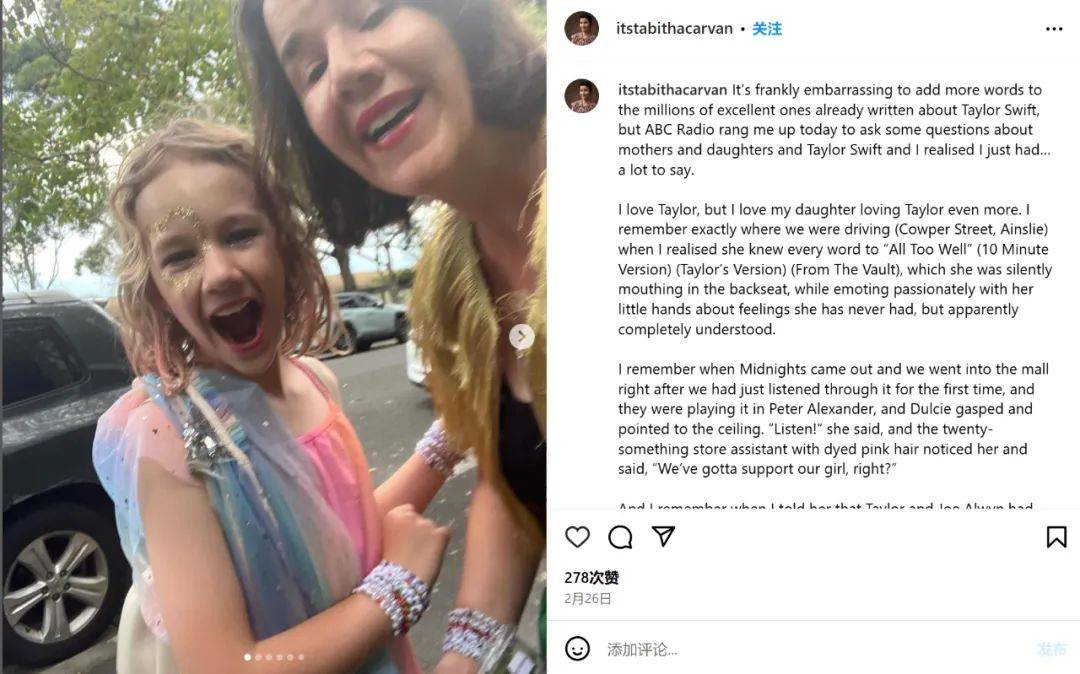Click itstabithacarvan username in caption
The image size is (1080, 674).
click(x=672, y=90)
